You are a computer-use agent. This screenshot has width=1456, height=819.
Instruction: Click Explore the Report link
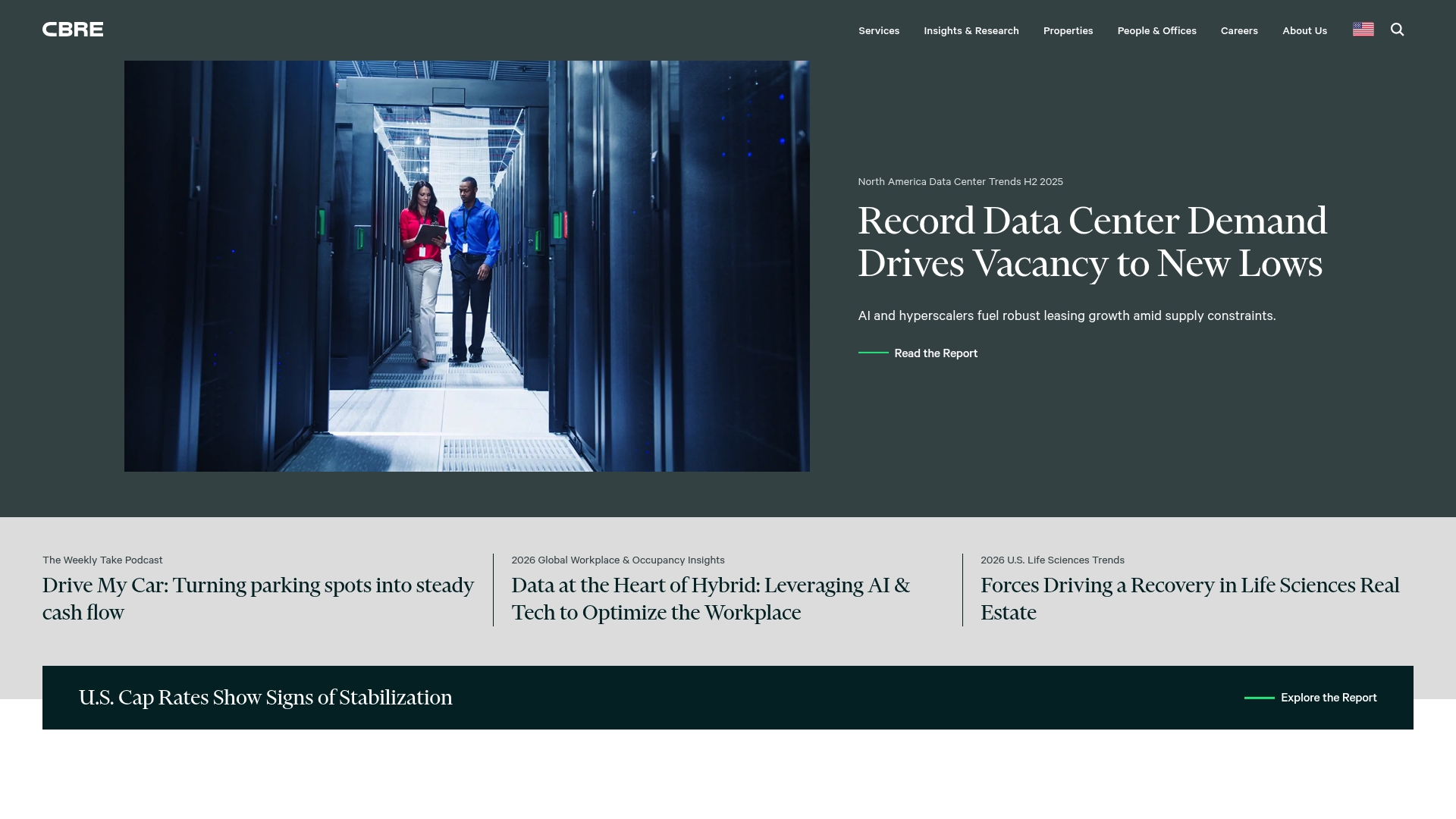[x=1328, y=698]
